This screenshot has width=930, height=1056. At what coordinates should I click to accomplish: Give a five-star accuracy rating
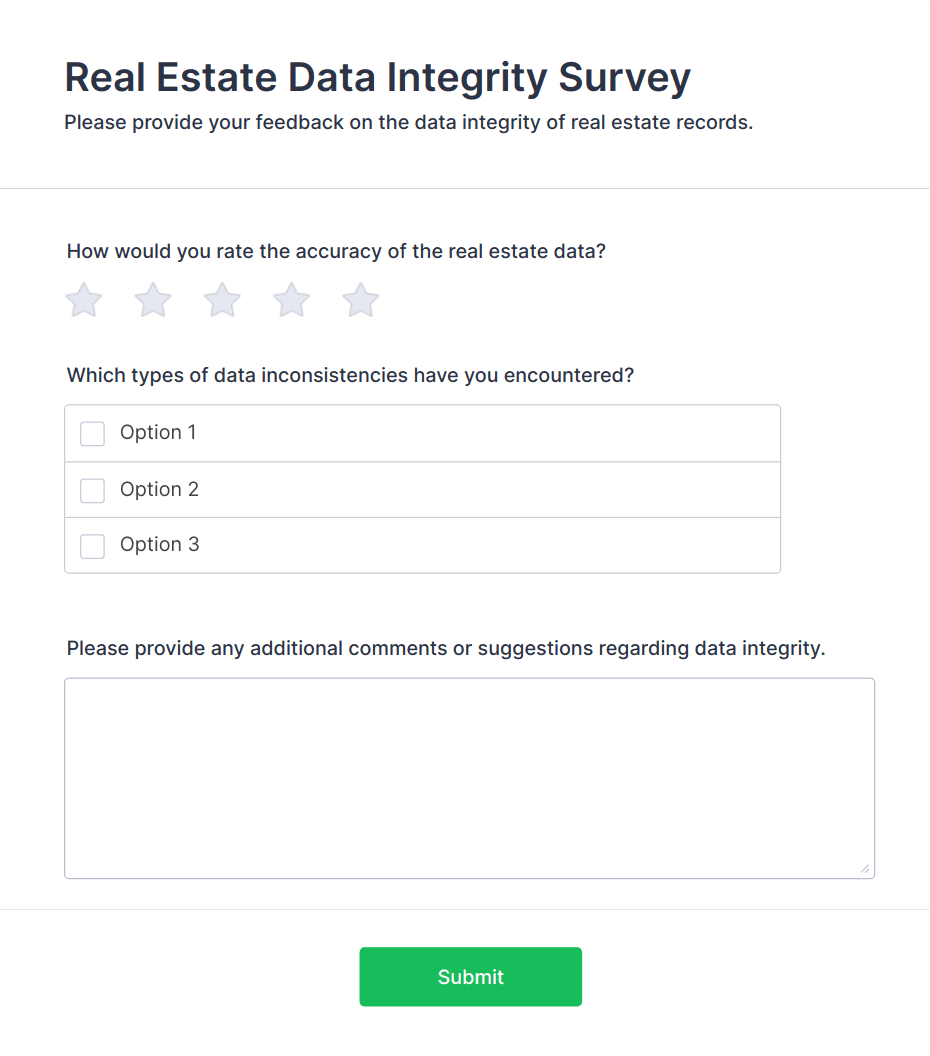coord(360,299)
